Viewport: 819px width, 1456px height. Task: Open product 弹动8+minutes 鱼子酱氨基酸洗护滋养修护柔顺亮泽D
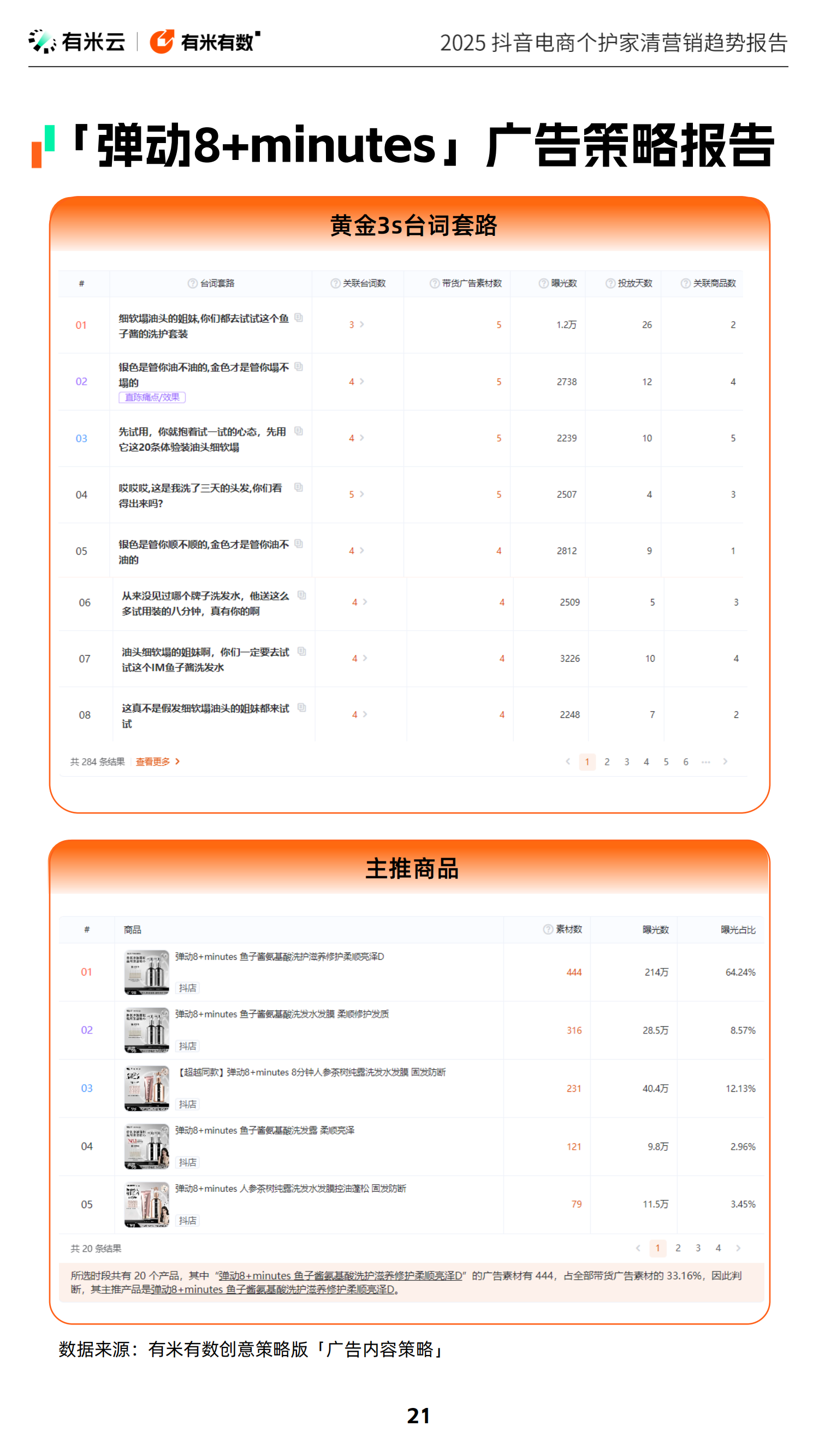click(280, 957)
